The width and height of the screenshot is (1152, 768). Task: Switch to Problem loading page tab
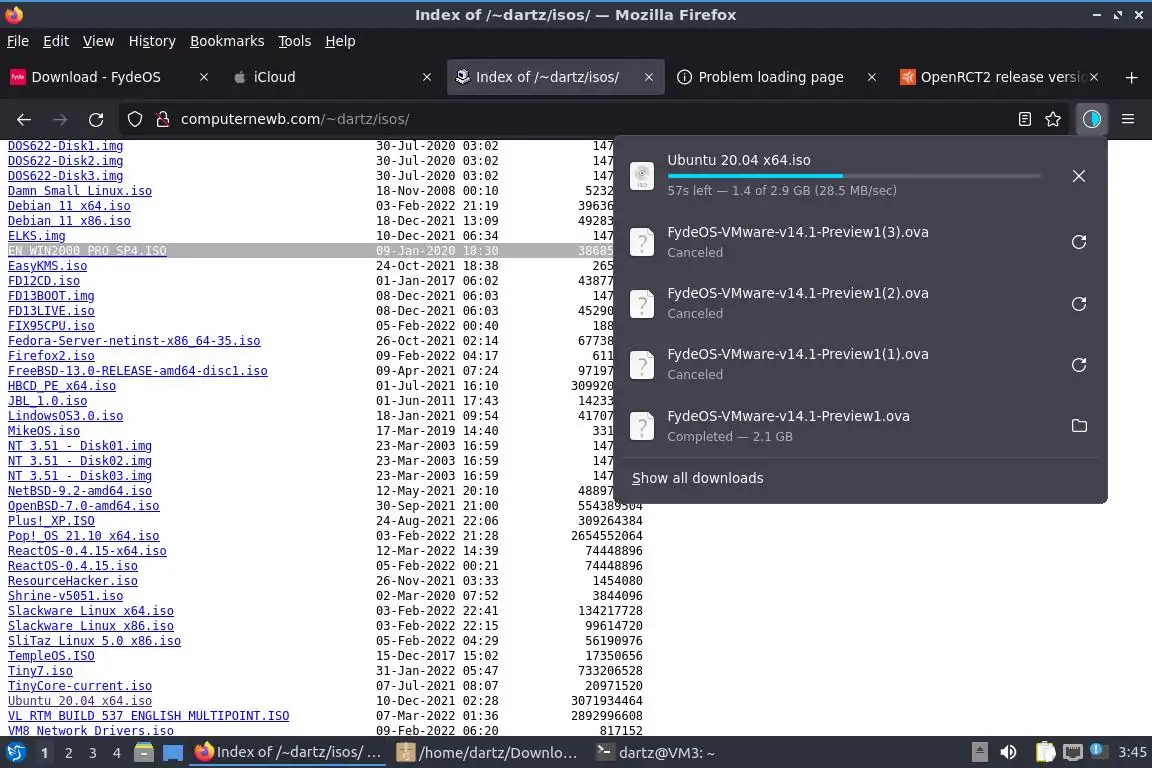pos(776,77)
